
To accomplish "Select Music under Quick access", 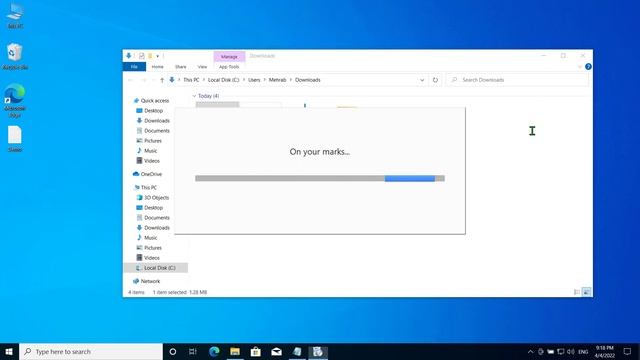I will tap(147, 151).
